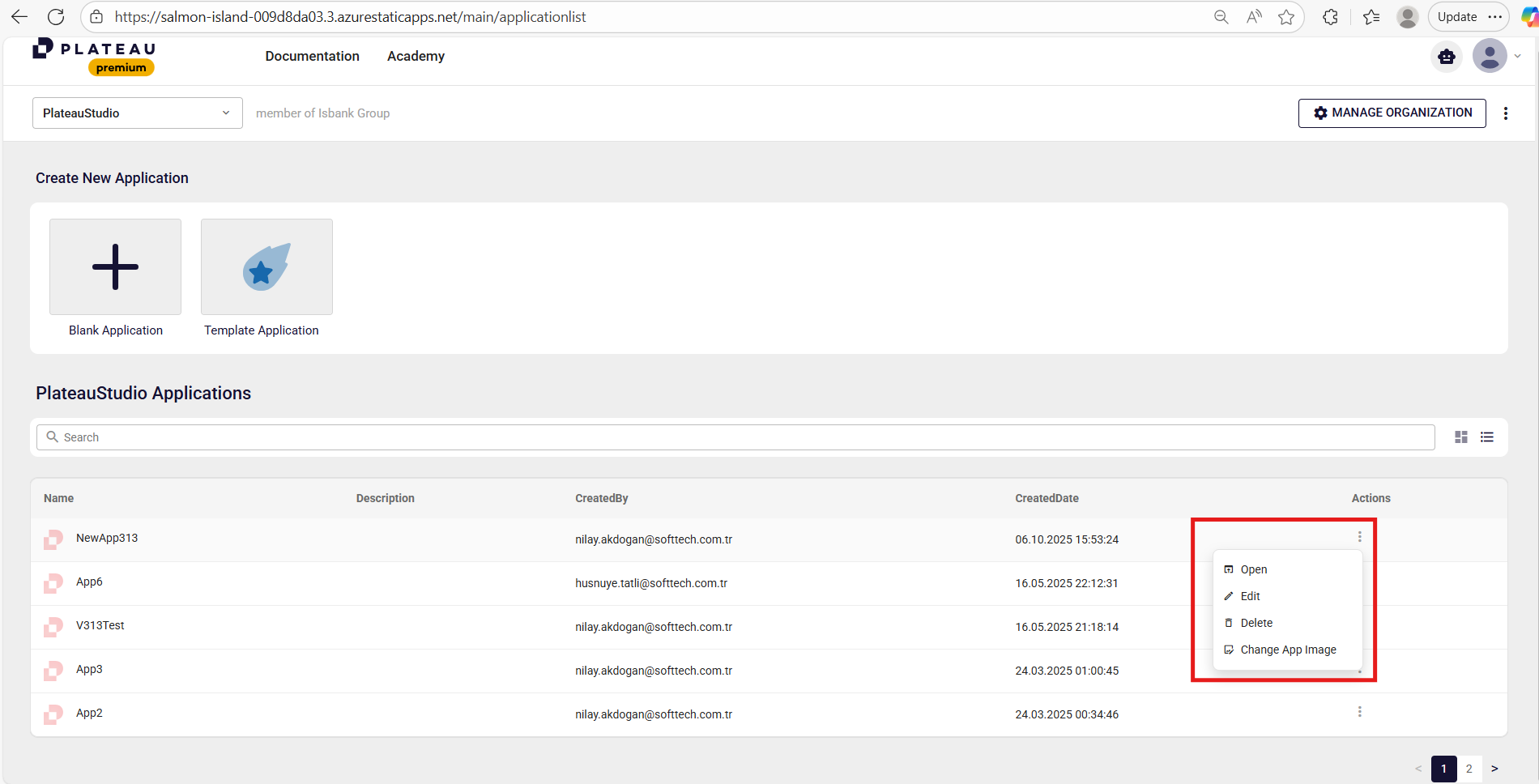Click the Blank Application plus icon
Viewport: 1539px width, 784px height.
(115, 266)
